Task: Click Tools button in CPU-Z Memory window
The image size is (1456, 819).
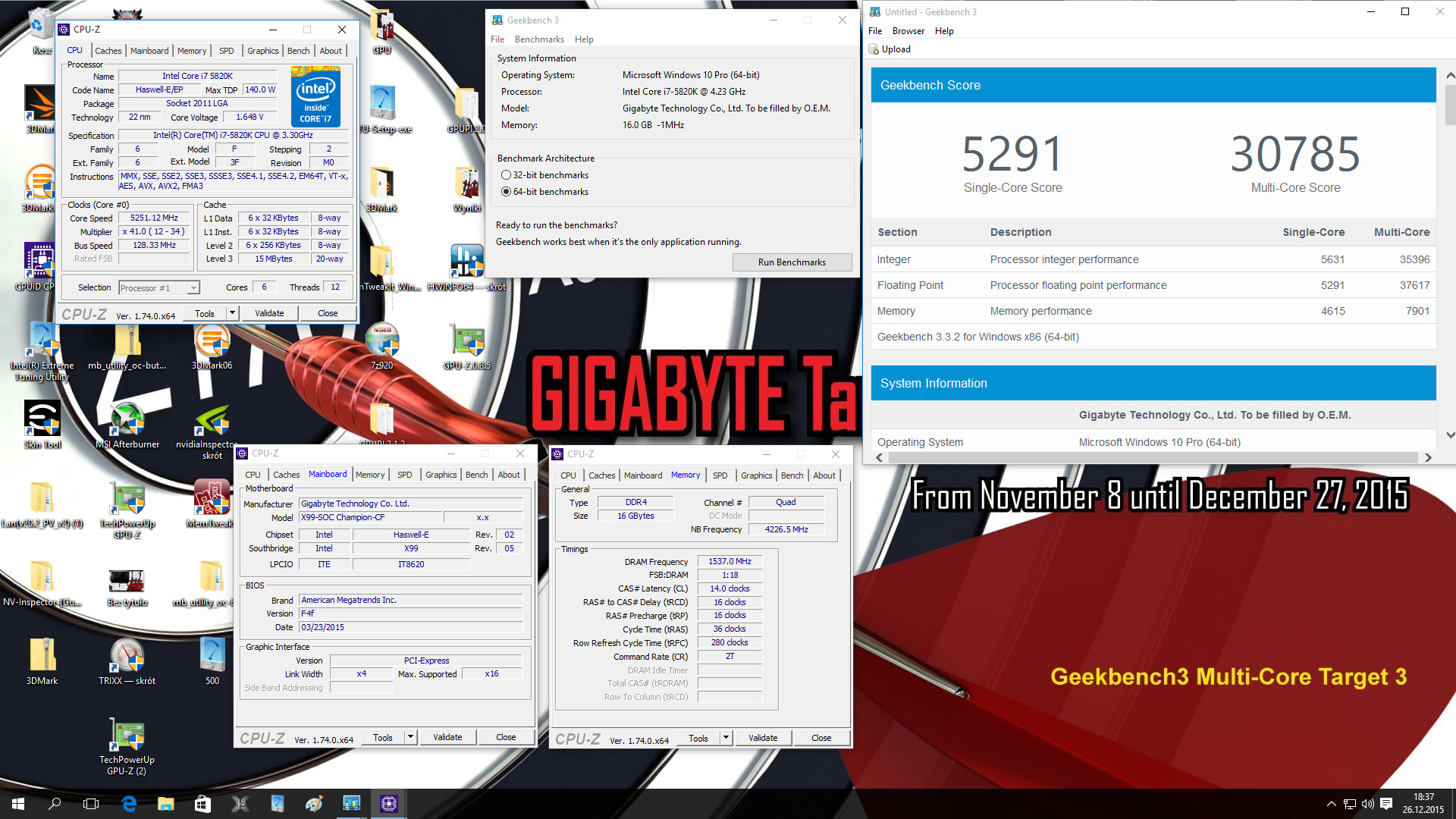Action: point(698,738)
